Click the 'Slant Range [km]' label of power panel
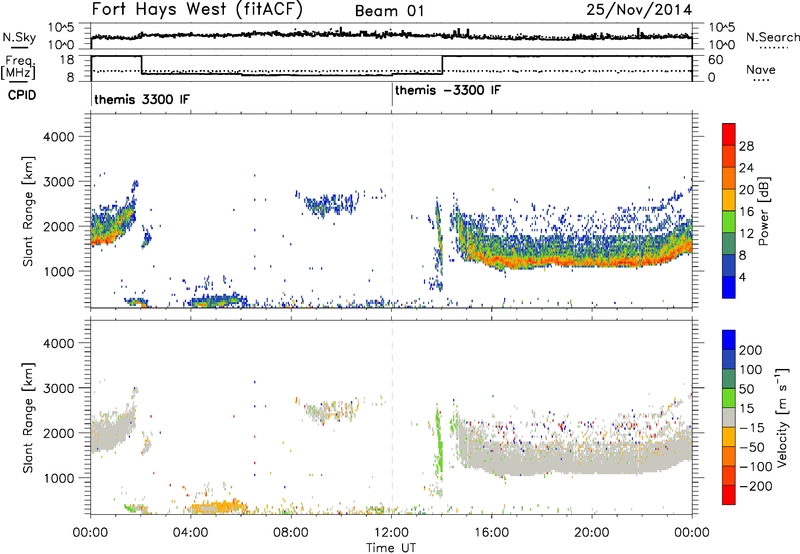Viewport: 800px width, 554px height. [x=28, y=211]
